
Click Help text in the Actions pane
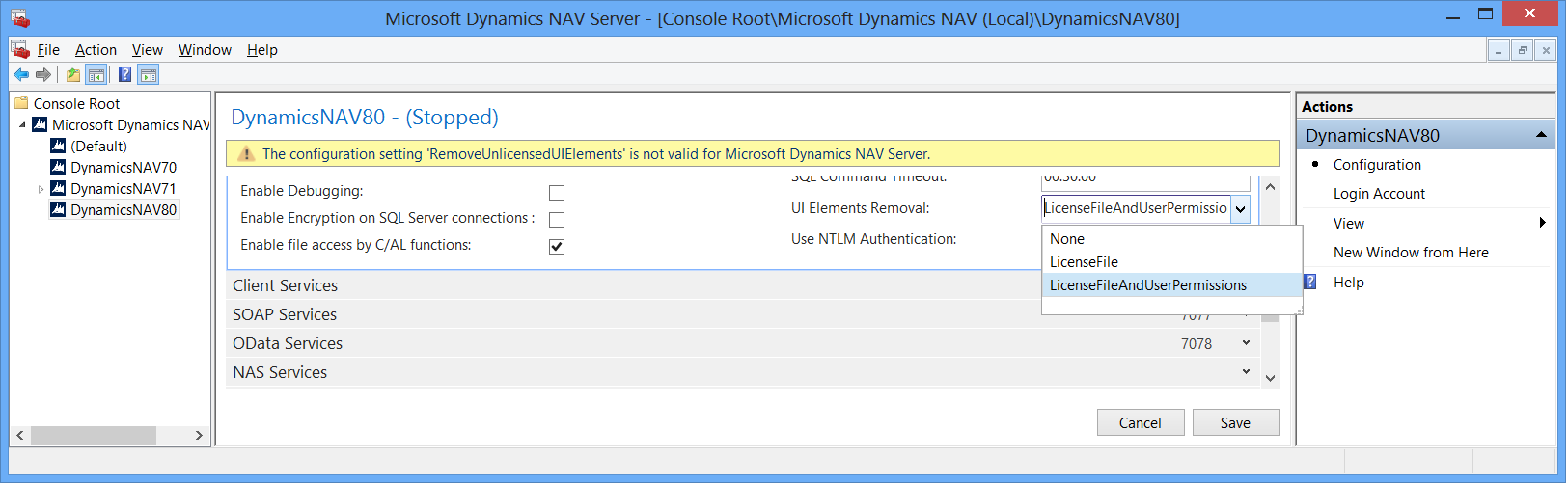1348,283
